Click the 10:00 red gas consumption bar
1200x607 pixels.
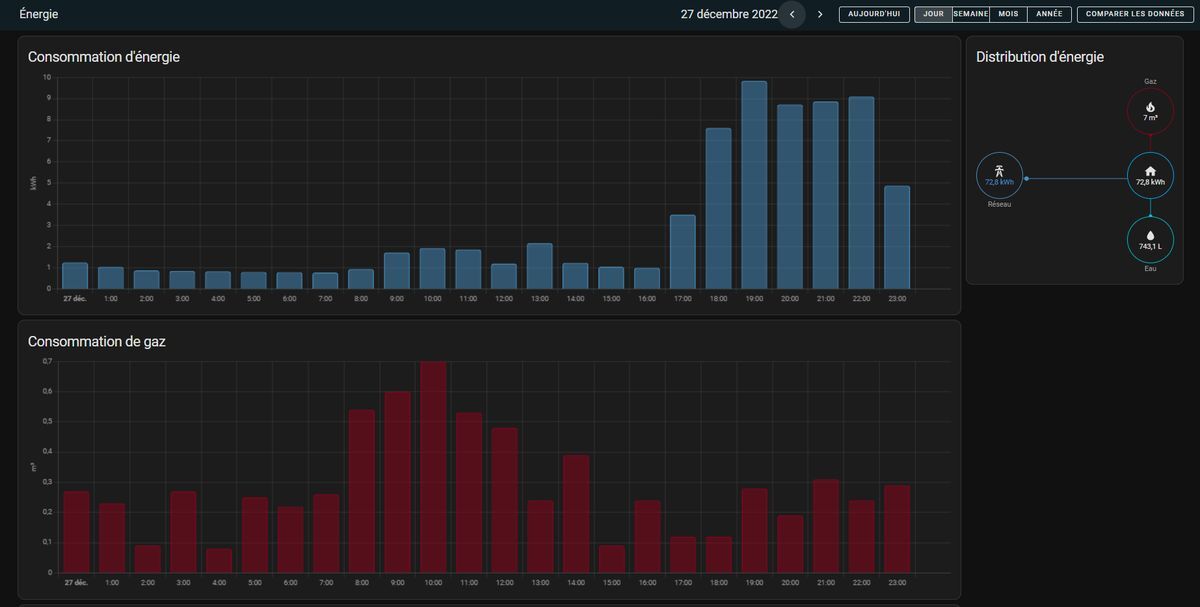[433, 467]
